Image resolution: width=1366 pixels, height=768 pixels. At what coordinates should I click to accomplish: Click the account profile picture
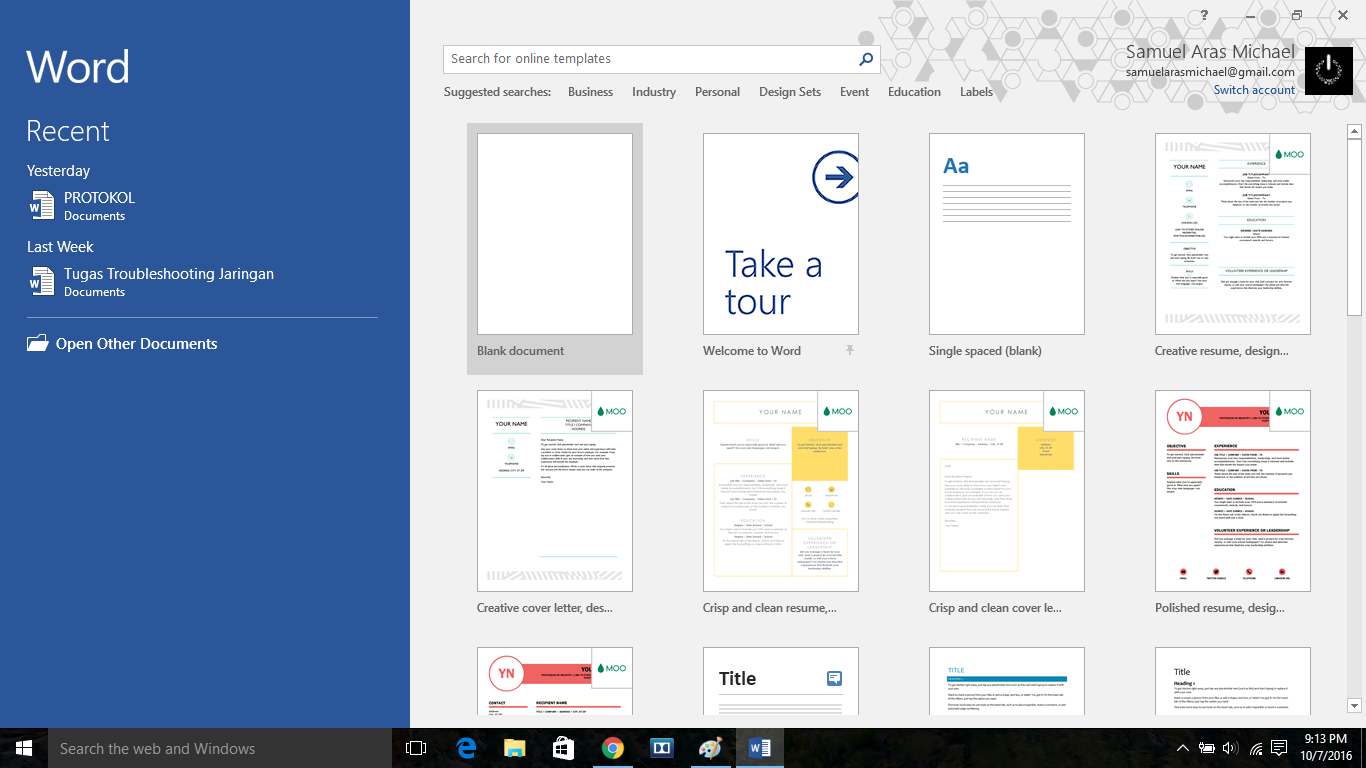(x=1329, y=71)
